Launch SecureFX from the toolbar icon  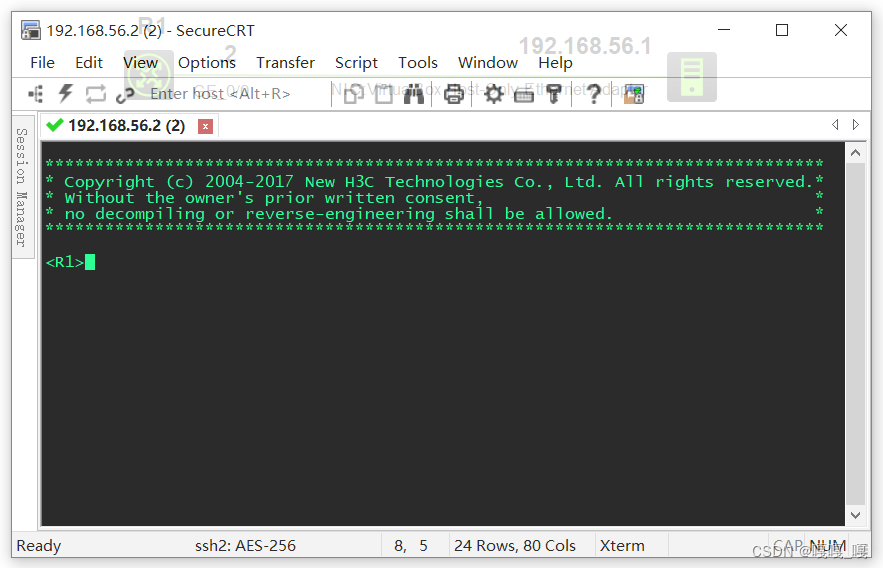click(634, 93)
